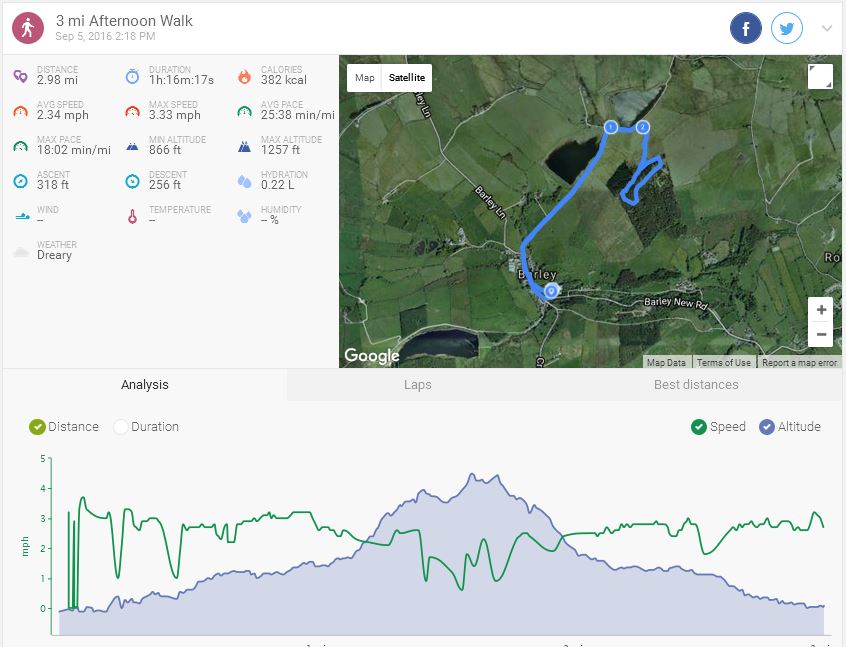Click the max altitude mountain icon
This screenshot has width=846, height=647.
244,146
